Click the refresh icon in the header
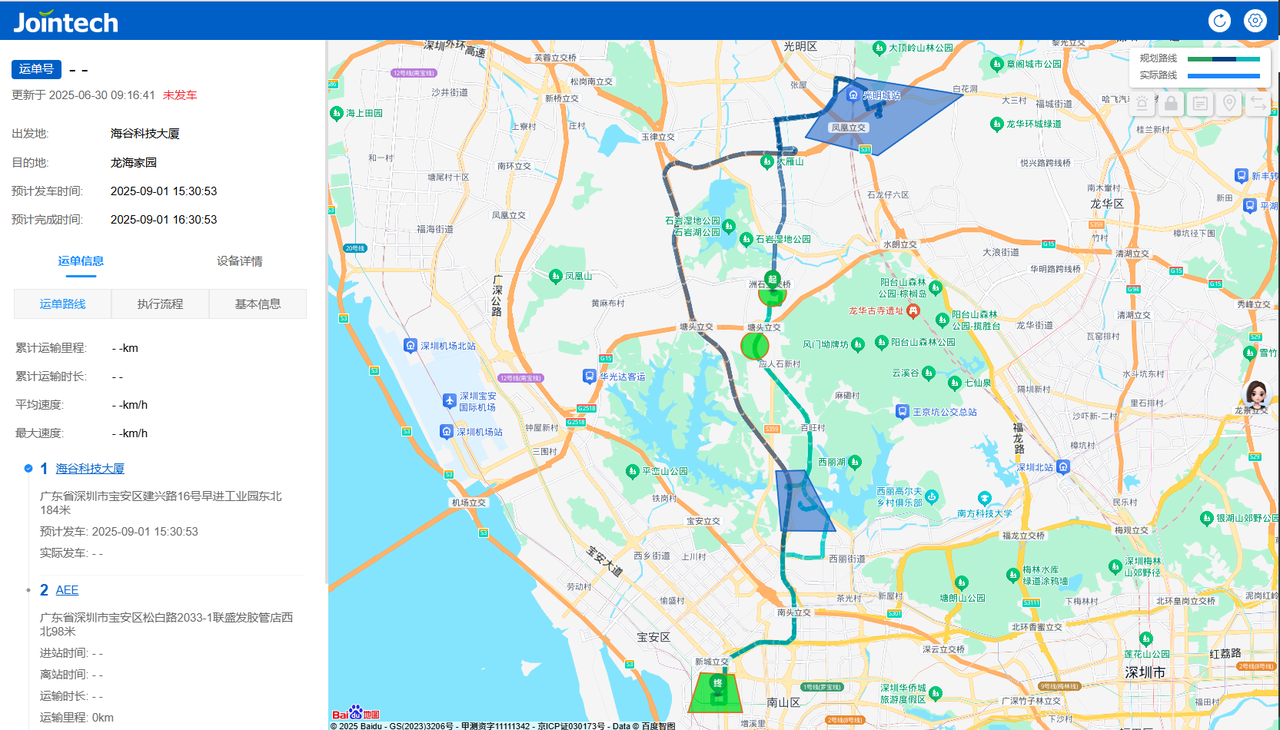Viewport: 1280px width, 730px height. [1219, 20]
